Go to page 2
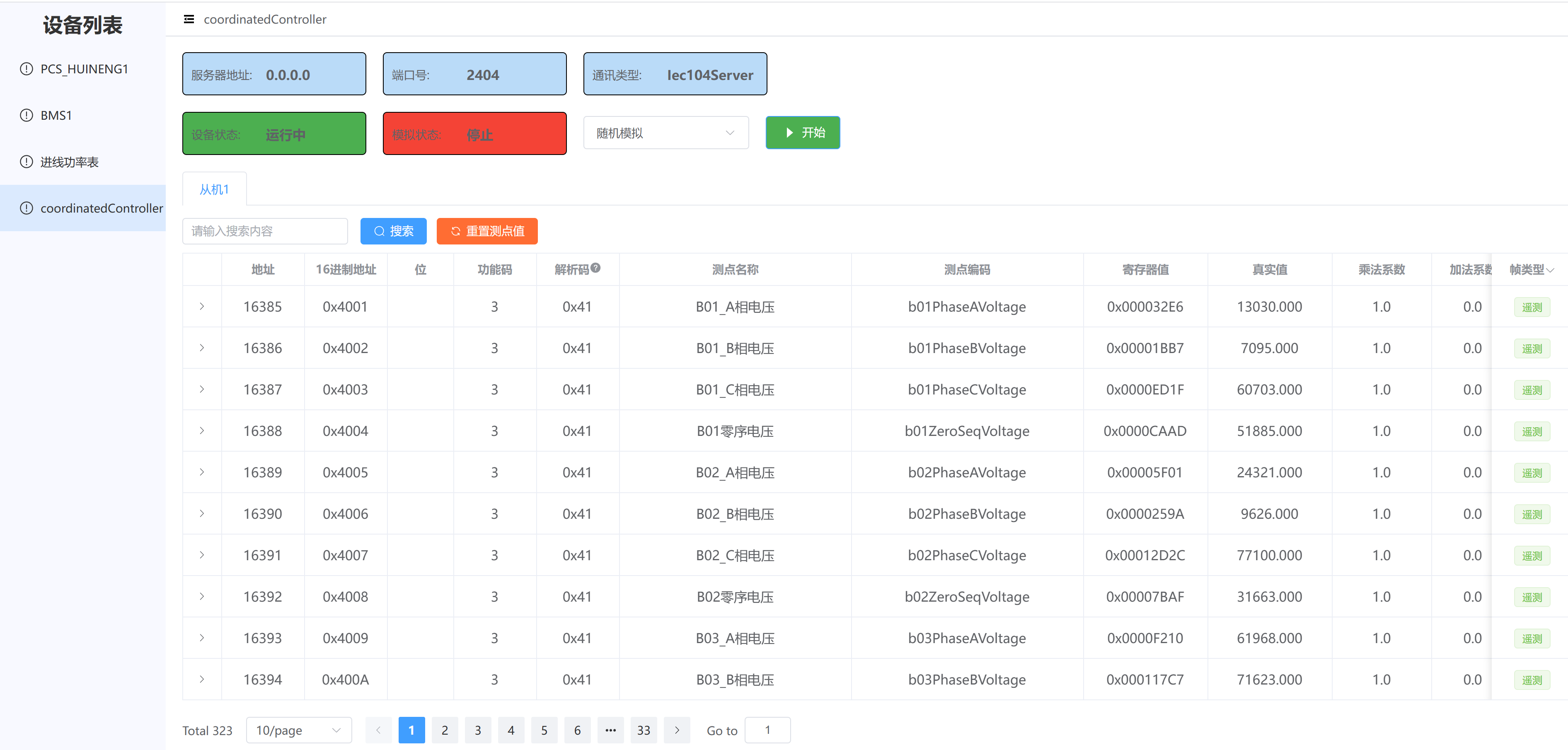Screen dimensions: 1568x750 [x=445, y=730]
